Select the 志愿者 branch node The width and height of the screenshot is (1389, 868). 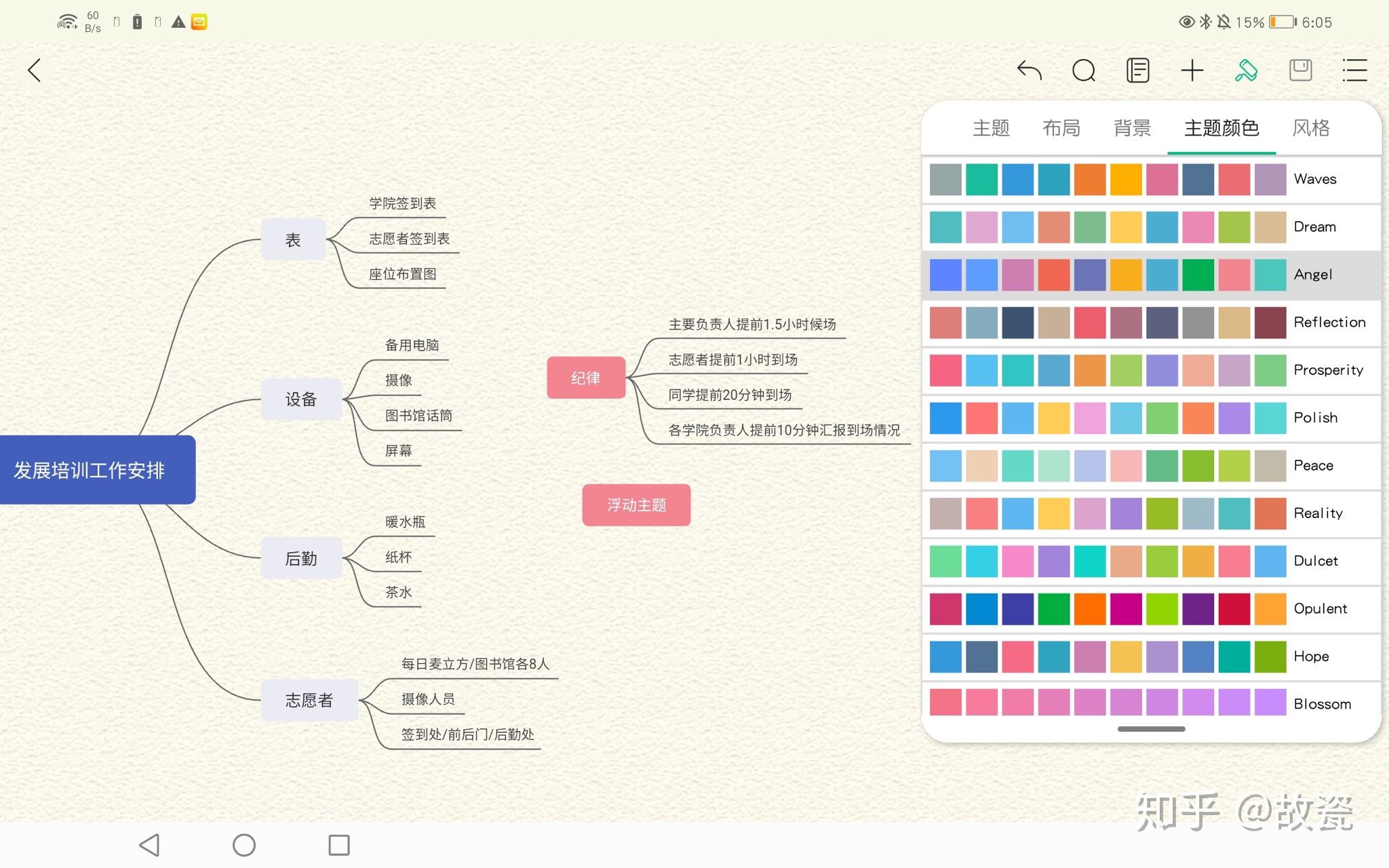pyautogui.click(x=309, y=700)
